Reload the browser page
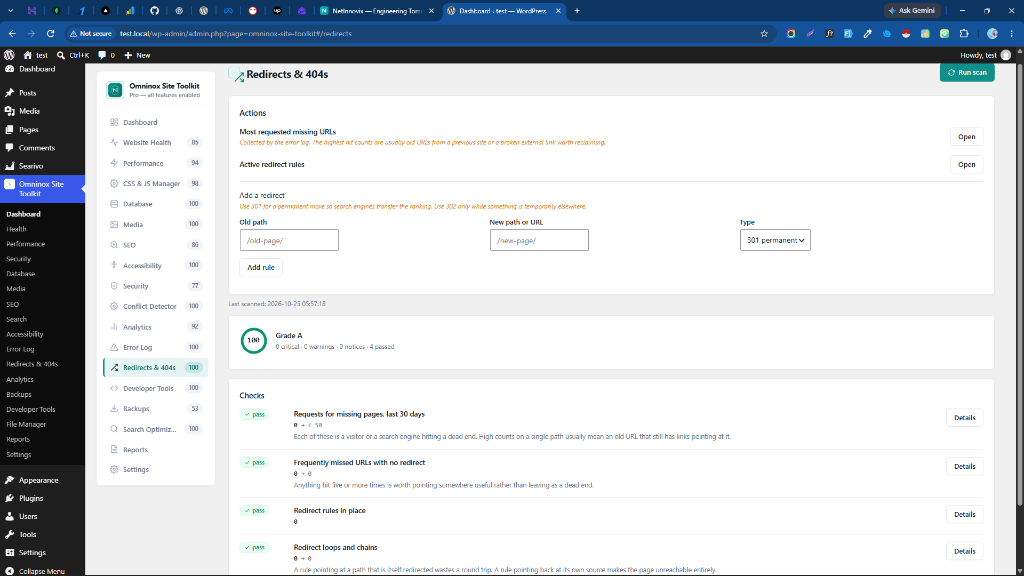Image resolution: width=1024 pixels, height=576 pixels. tap(50, 33)
